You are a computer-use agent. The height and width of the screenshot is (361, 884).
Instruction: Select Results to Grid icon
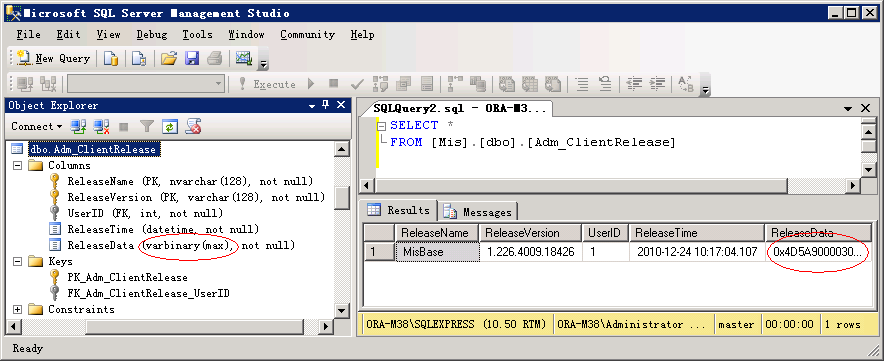tap(530, 84)
